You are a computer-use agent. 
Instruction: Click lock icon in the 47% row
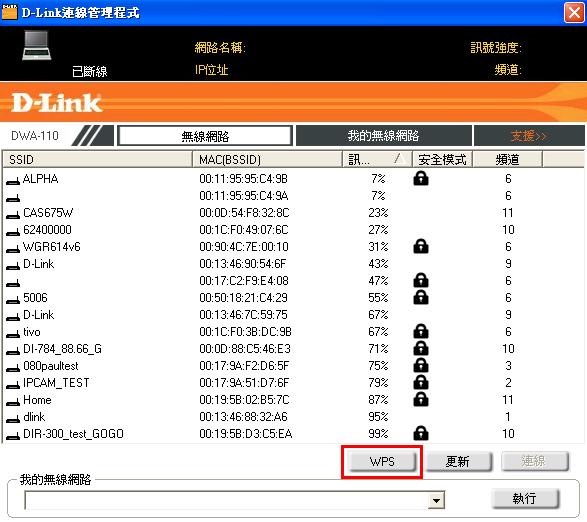(421, 280)
